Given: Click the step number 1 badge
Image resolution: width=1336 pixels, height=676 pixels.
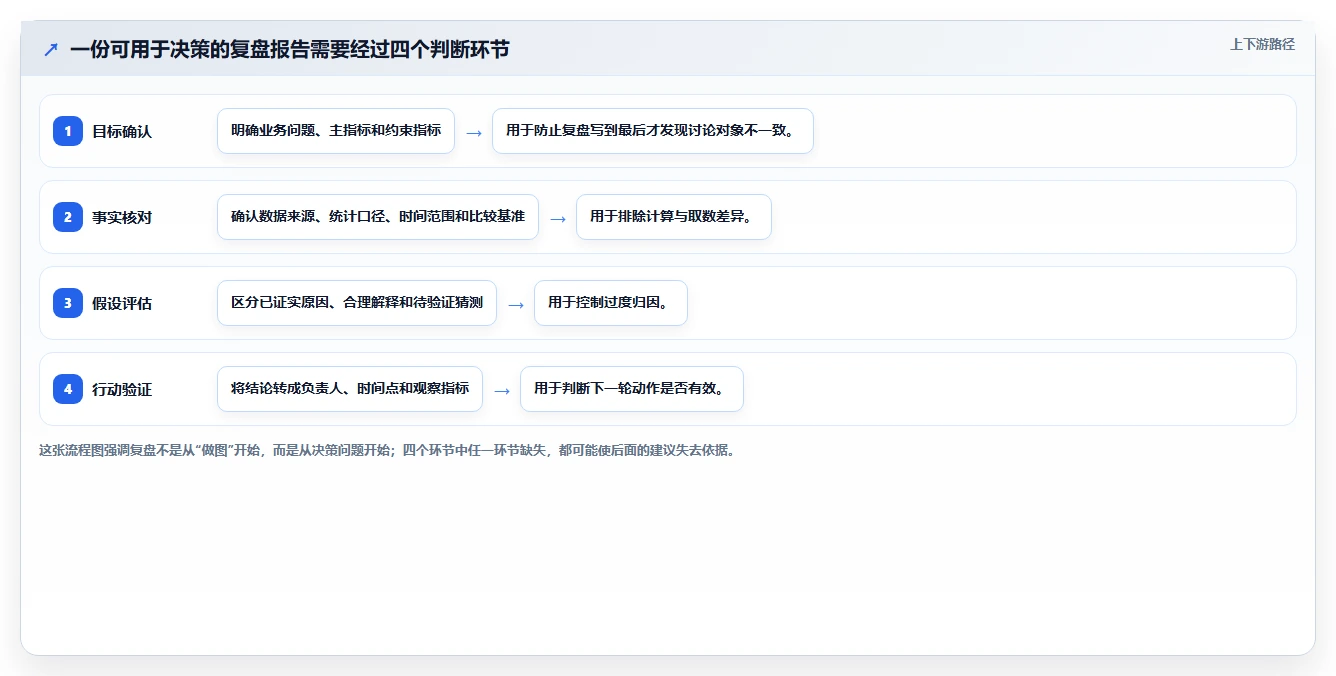Looking at the screenshot, I should click(68, 131).
